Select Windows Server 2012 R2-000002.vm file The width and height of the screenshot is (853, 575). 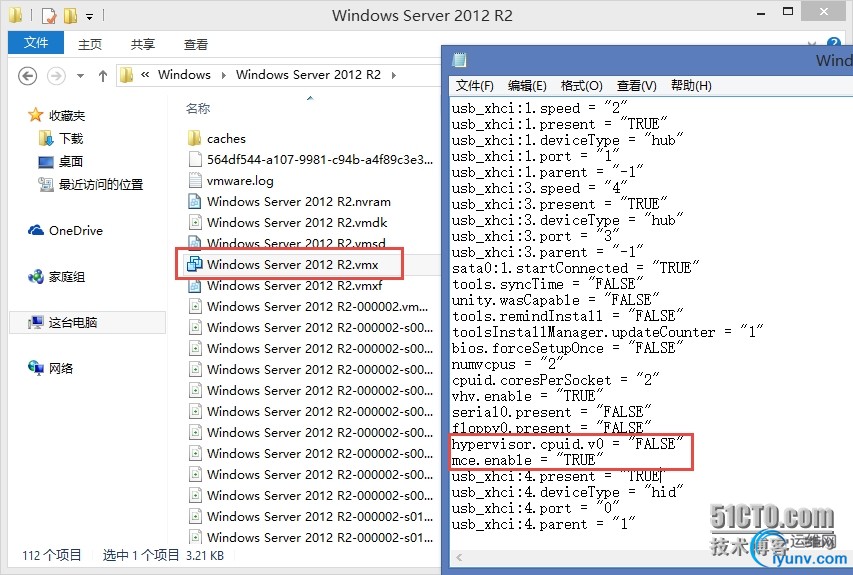click(317, 306)
